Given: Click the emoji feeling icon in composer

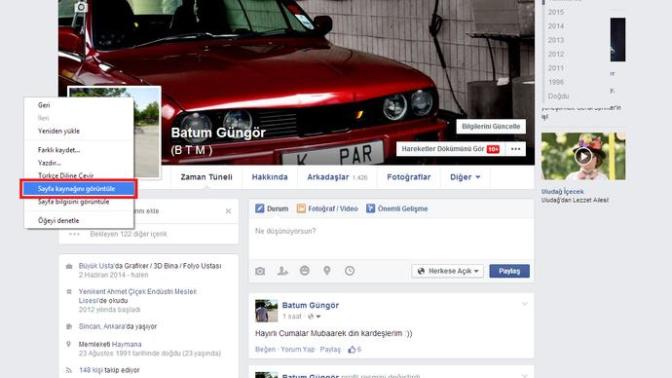Looking at the screenshot, I should pyautogui.click(x=305, y=271).
